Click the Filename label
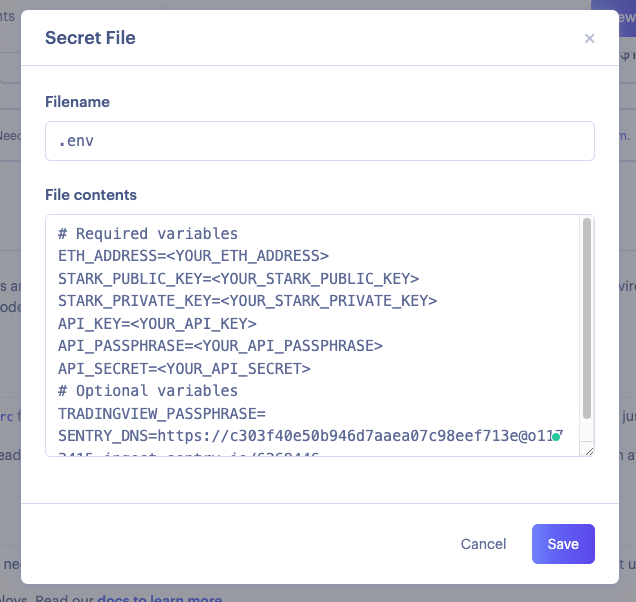636x602 pixels. point(77,102)
